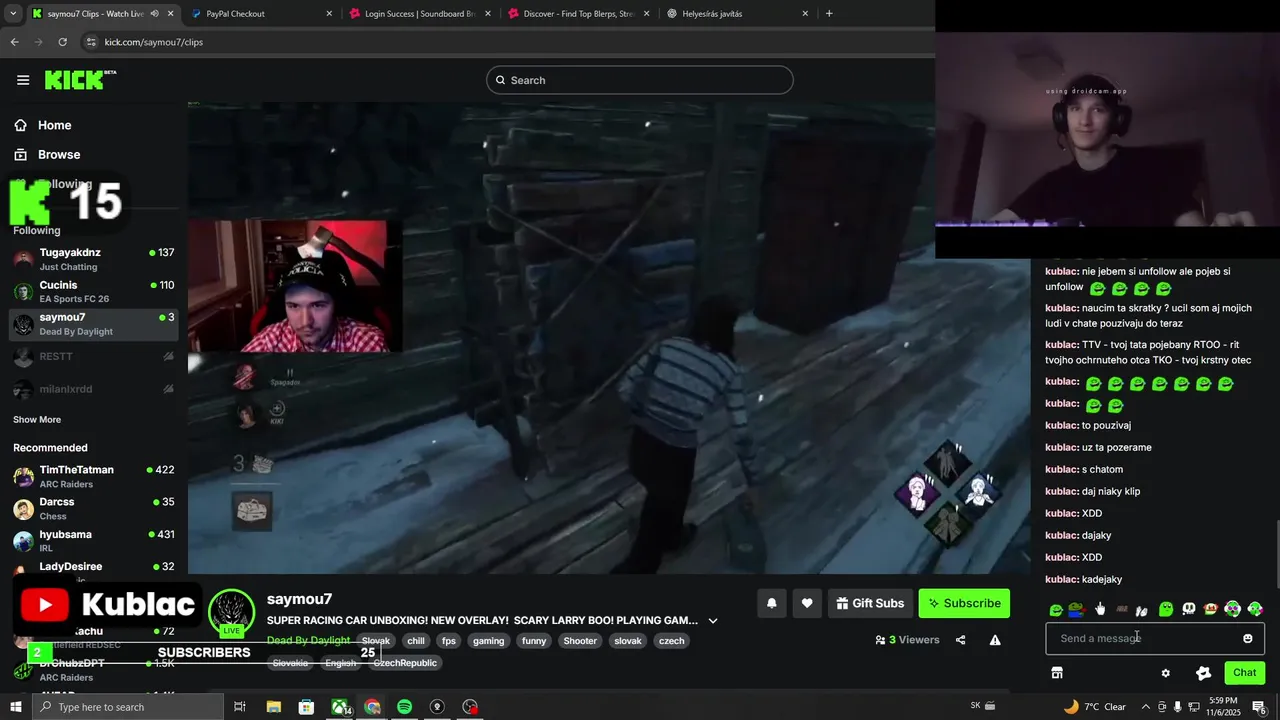Mute the saymou7 Clips tab audio
This screenshot has height=720, width=1280.
click(x=154, y=14)
